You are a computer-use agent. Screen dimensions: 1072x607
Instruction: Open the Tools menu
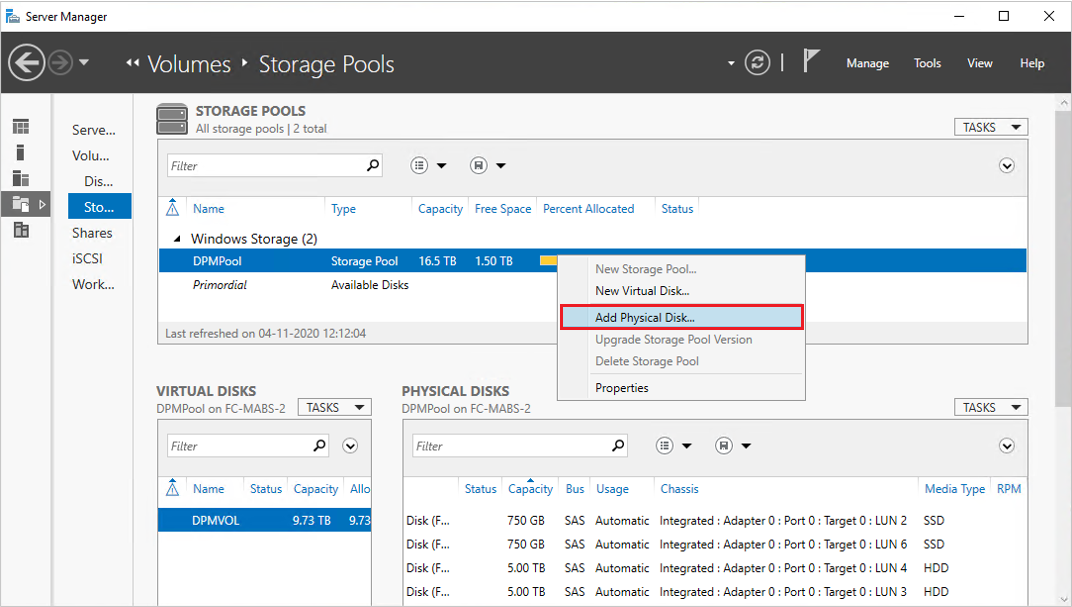click(927, 63)
